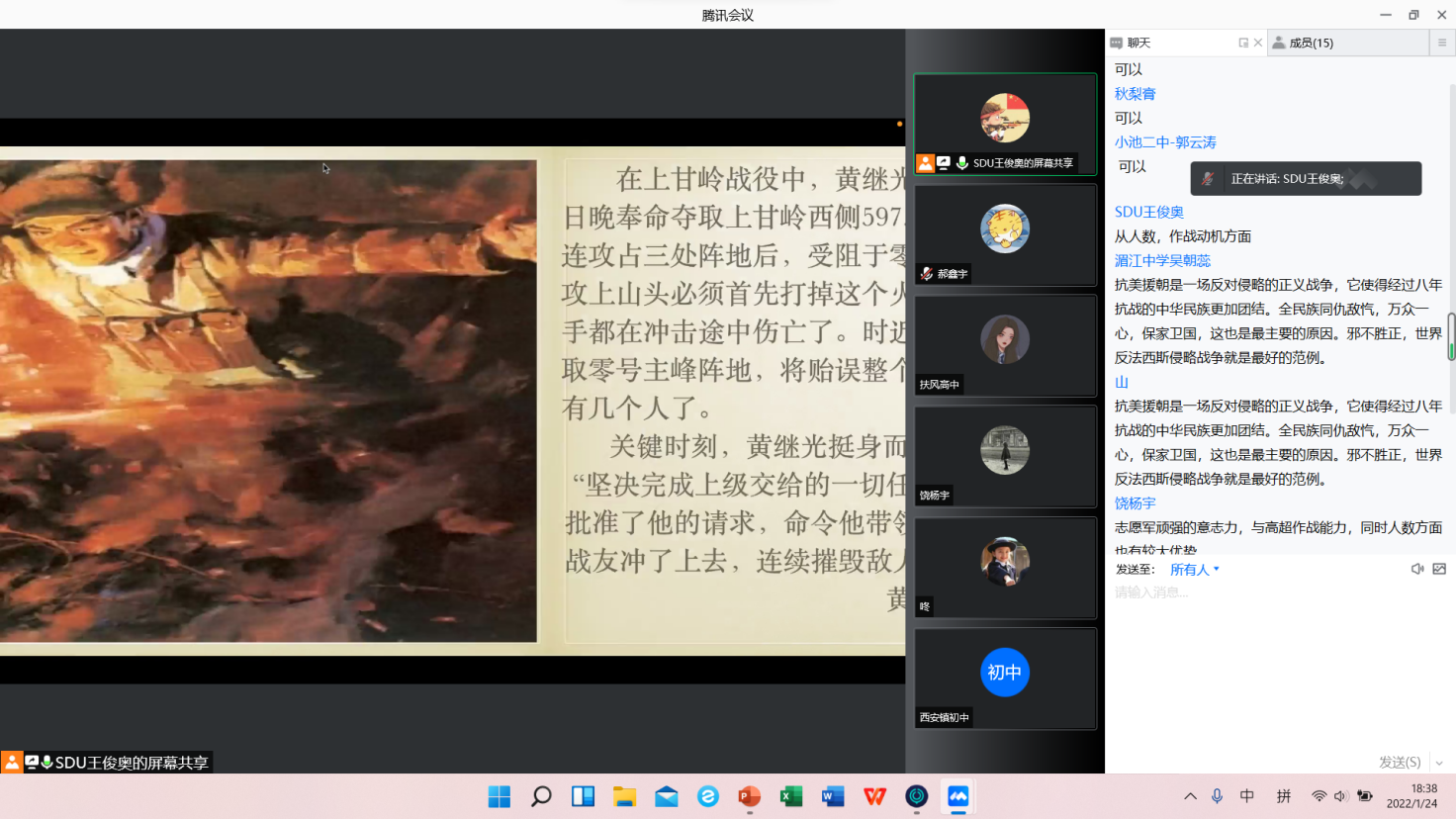Open the clock showing 18:38 2022/1/24
This screenshot has height=819, width=1456.
pyautogui.click(x=1412, y=796)
